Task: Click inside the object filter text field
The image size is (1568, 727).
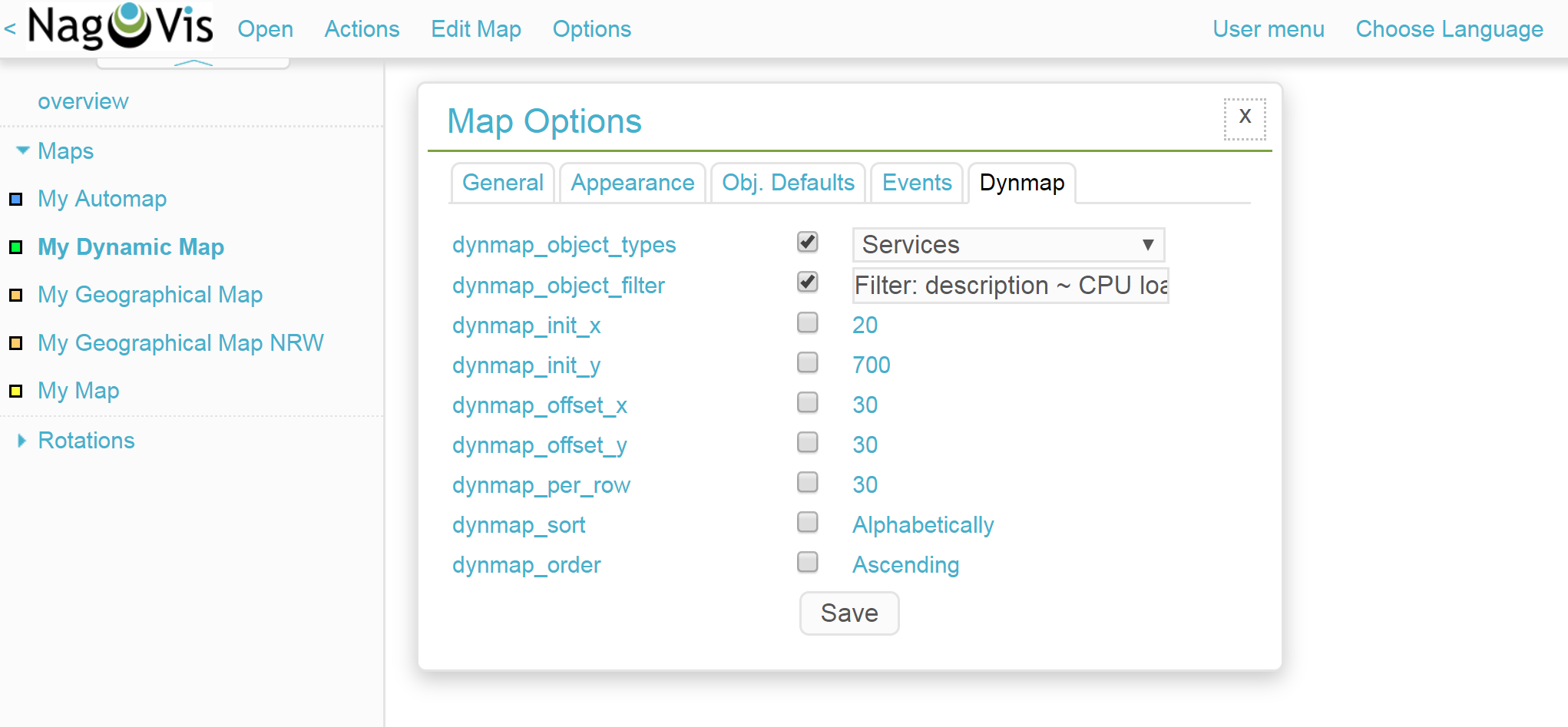Action: [x=1010, y=286]
